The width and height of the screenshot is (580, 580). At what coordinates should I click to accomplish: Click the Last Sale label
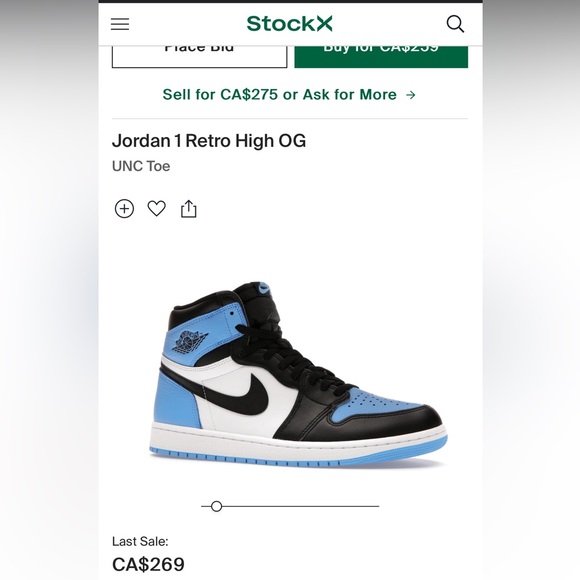point(140,542)
